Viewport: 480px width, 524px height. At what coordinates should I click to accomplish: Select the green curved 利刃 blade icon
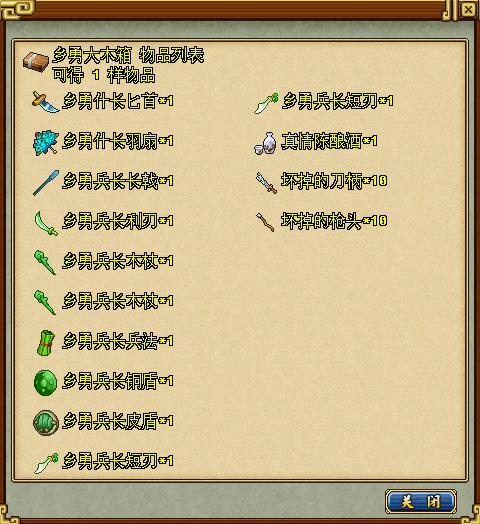click(46, 223)
